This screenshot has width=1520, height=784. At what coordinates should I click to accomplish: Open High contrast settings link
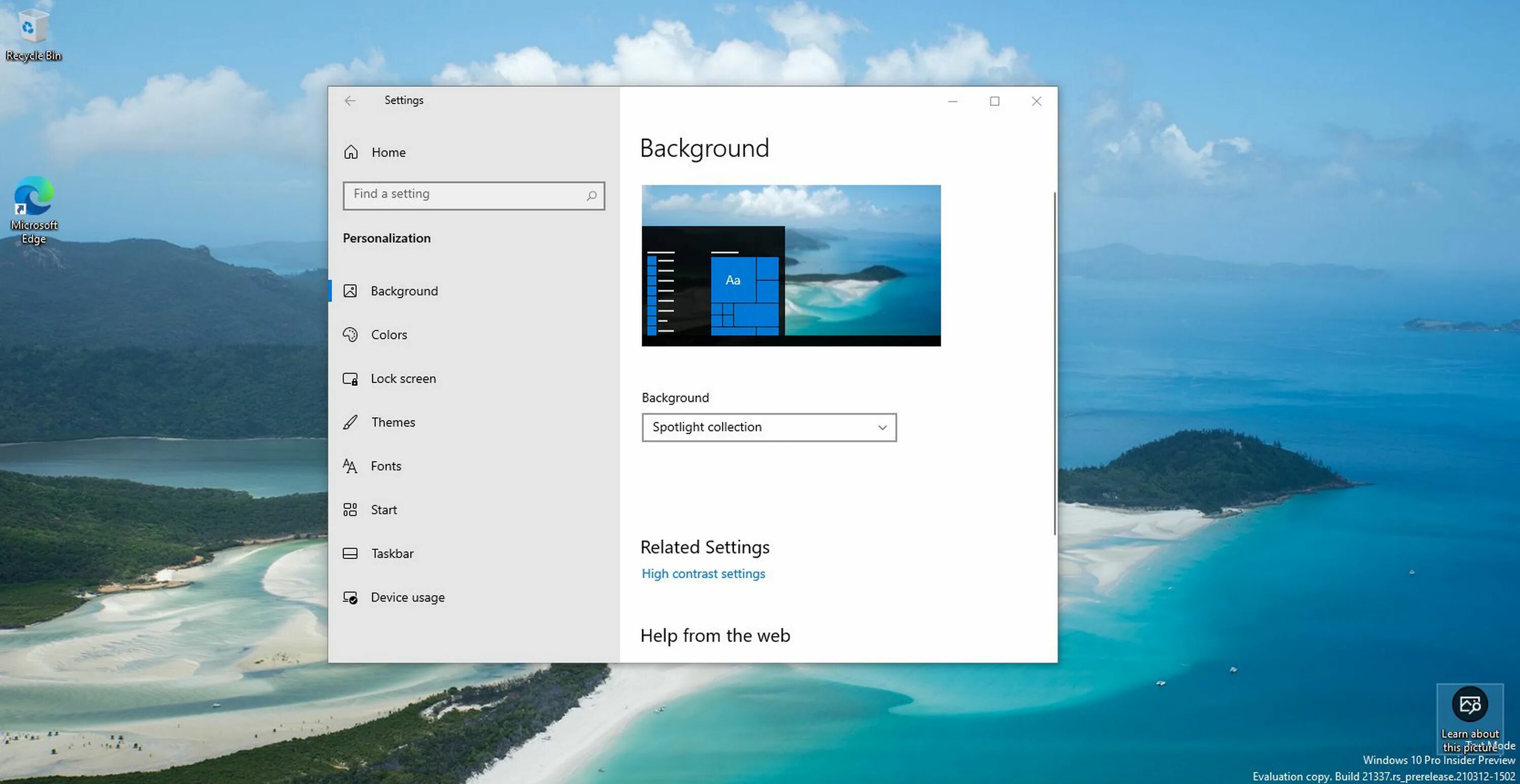(703, 573)
